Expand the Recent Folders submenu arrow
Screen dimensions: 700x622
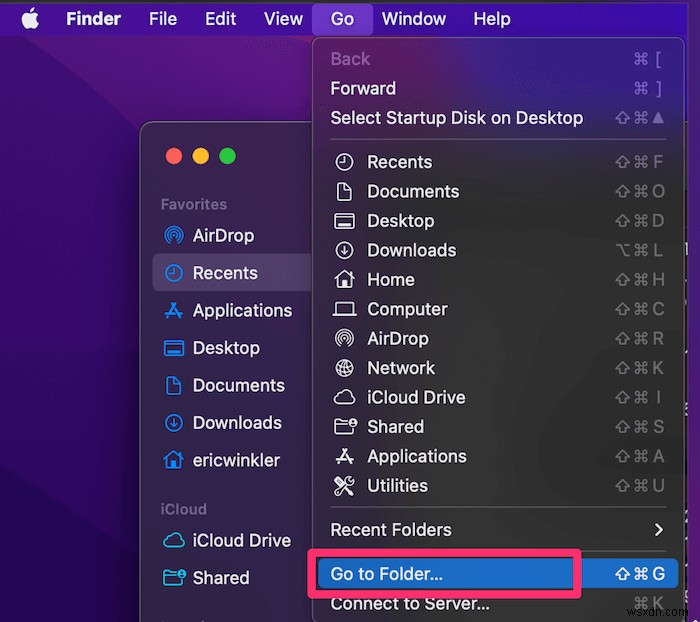click(x=658, y=530)
